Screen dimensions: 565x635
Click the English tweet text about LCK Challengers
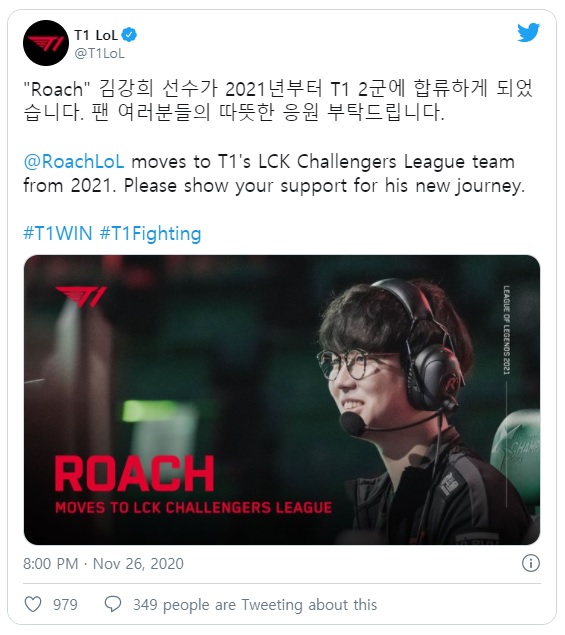coord(274,174)
